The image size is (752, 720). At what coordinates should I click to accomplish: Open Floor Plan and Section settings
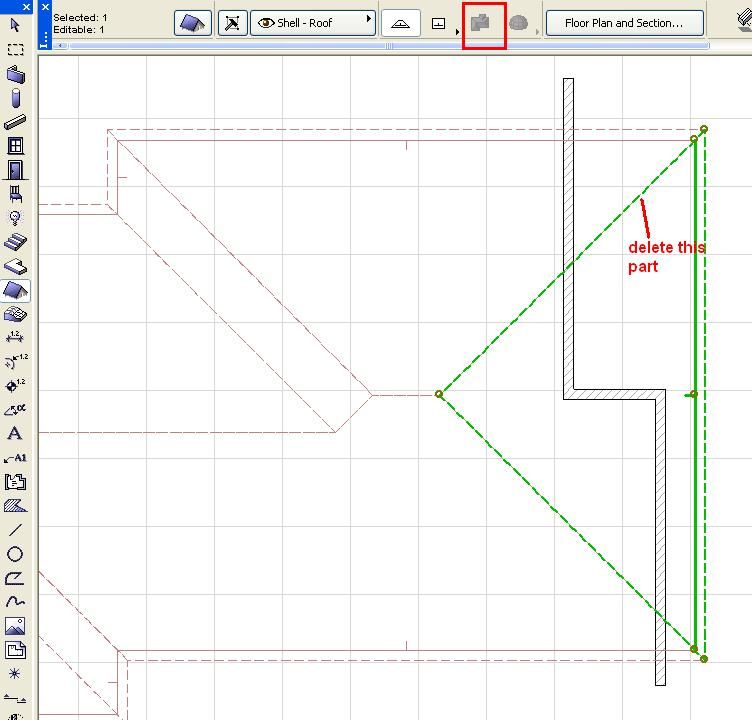coord(625,23)
